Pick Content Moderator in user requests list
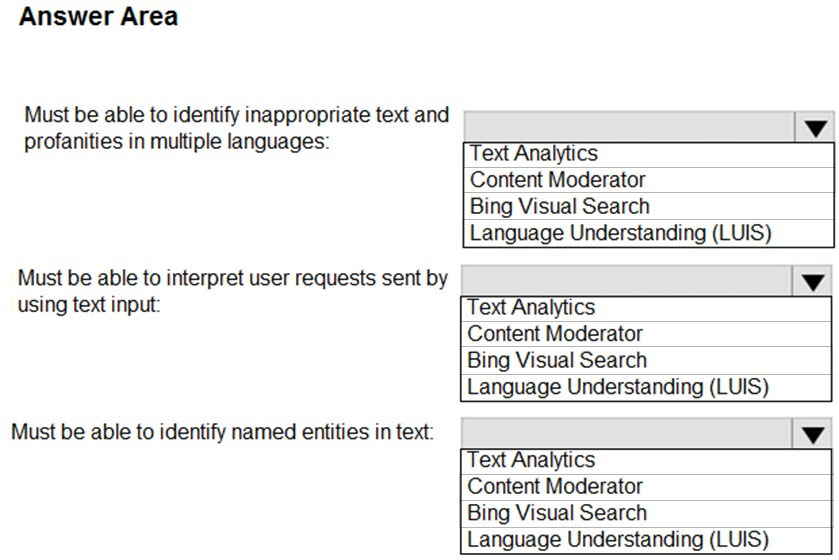This screenshot has width=839, height=560. pos(646,334)
